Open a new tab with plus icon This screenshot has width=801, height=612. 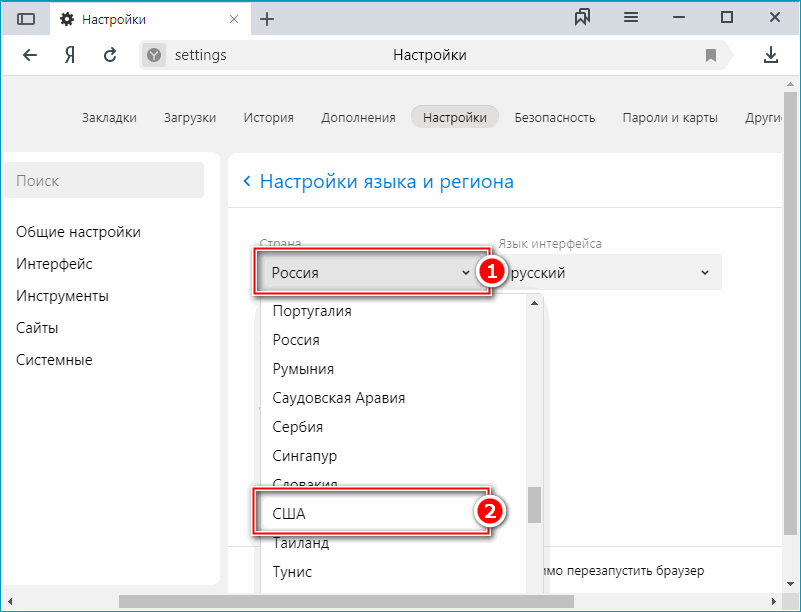pos(267,19)
